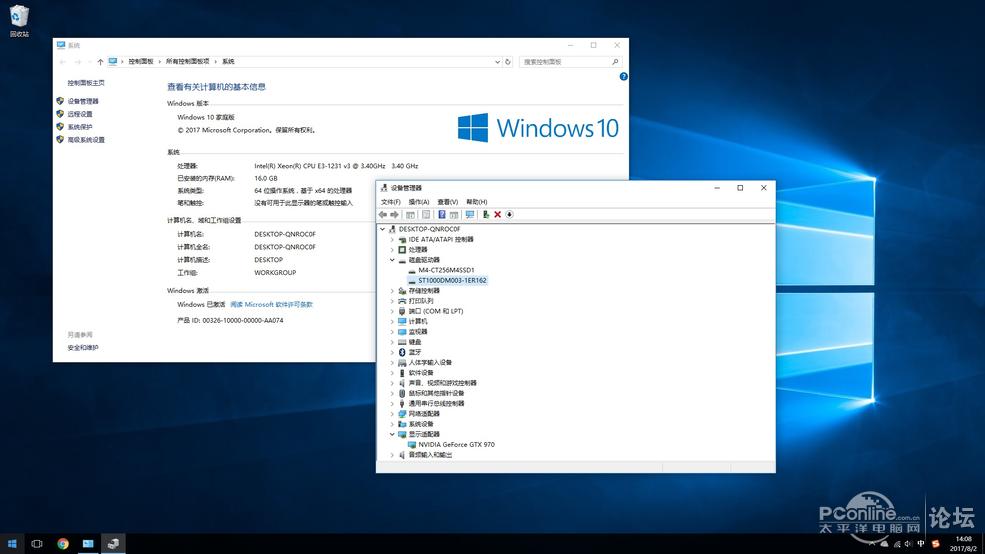Open the 文件(F) menu
The image size is (985, 554).
tap(391, 202)
